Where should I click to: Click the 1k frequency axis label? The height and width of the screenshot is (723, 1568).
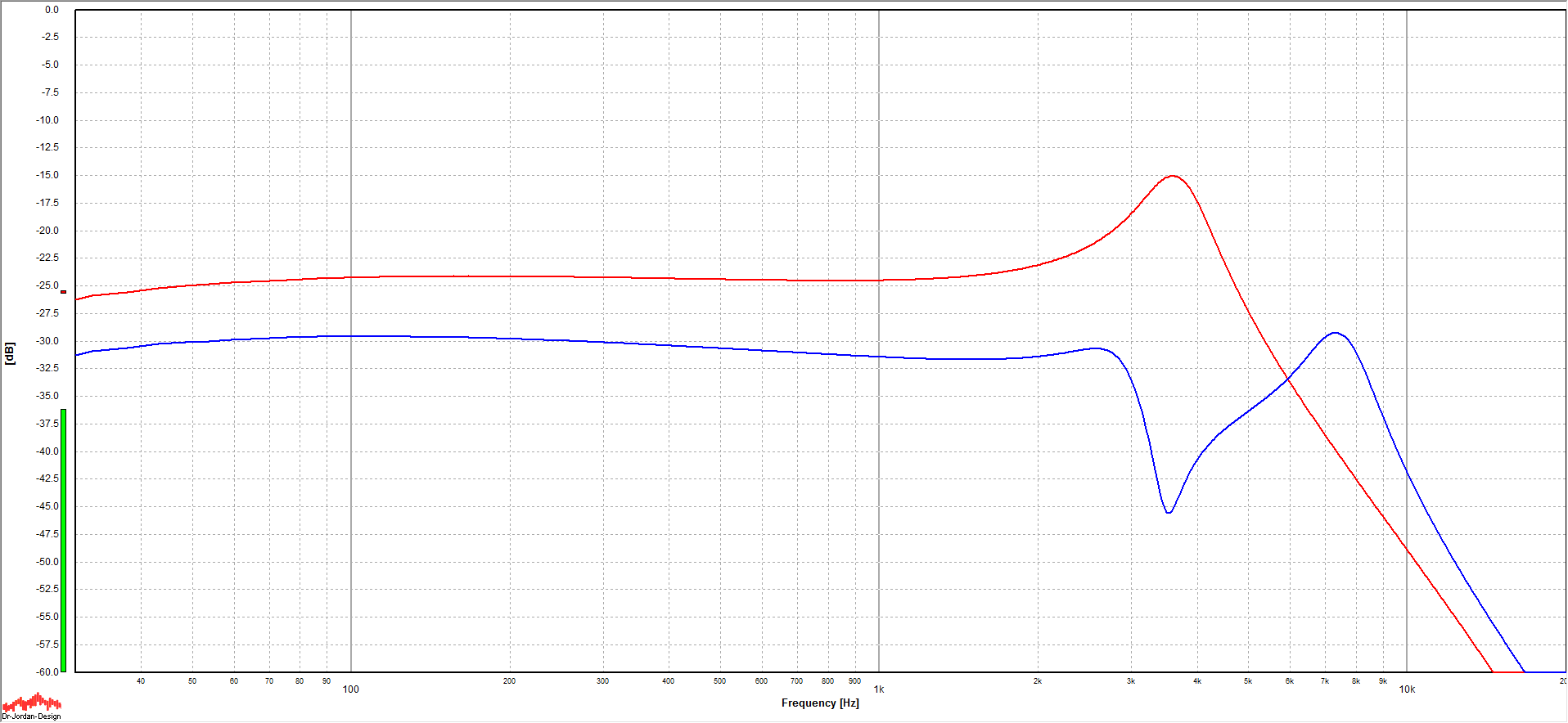[x=879, y=689]
